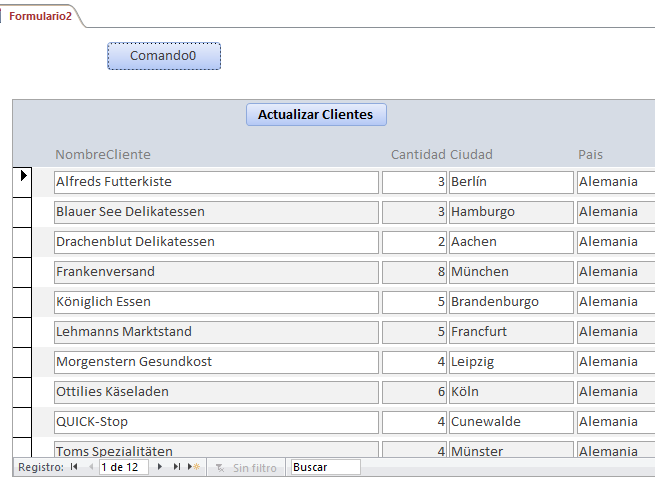Click the Cantidad field for Frankenversand
Viewport: 655px width, 488px height.
pos(414,272)
